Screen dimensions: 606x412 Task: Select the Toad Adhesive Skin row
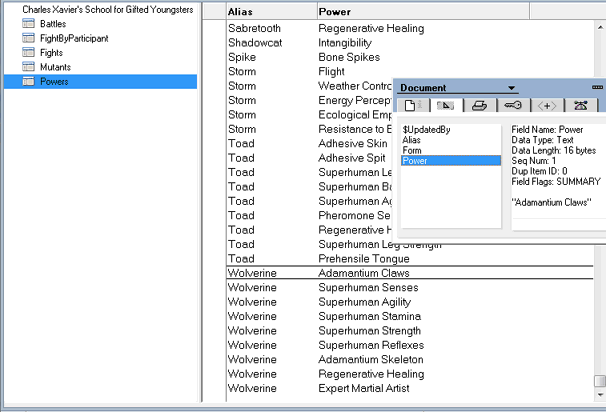309,143
